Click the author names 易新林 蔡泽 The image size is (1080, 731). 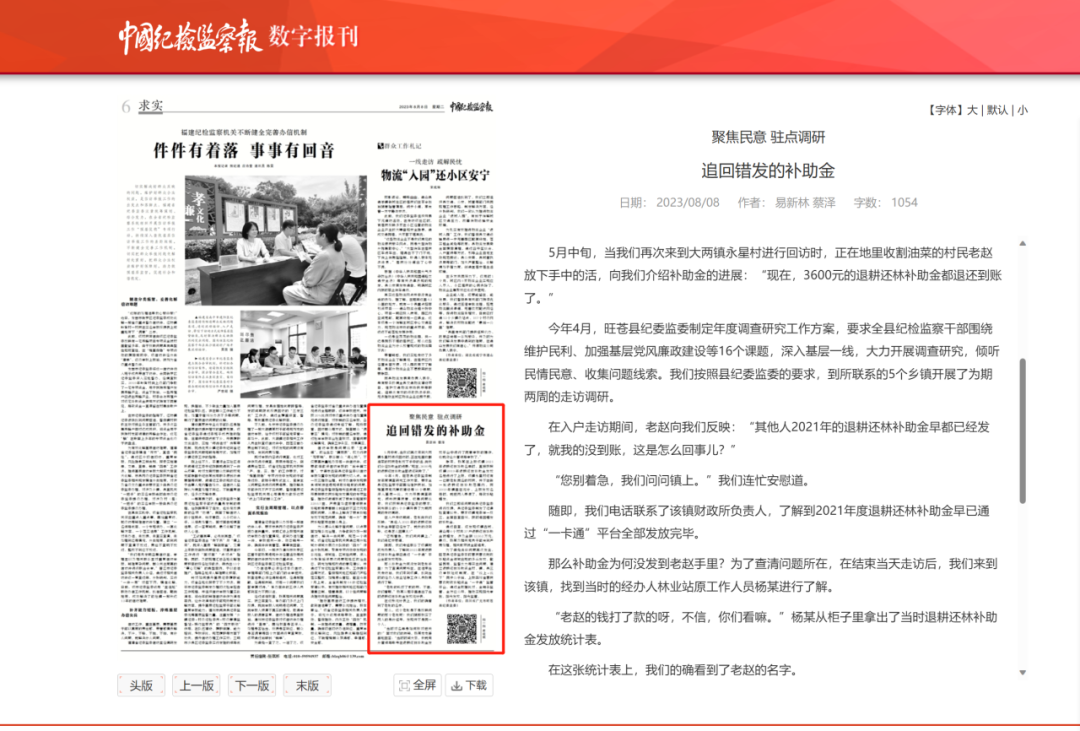click(x=805, y=203)
